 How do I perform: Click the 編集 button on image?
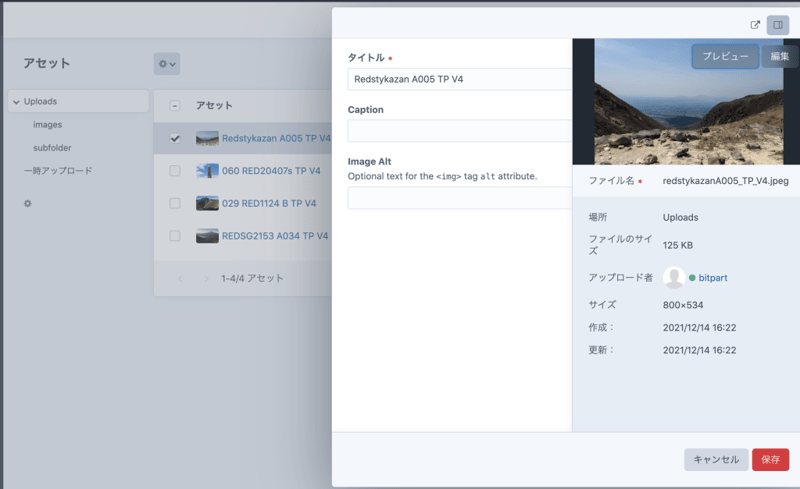click(x=779, y=57)
